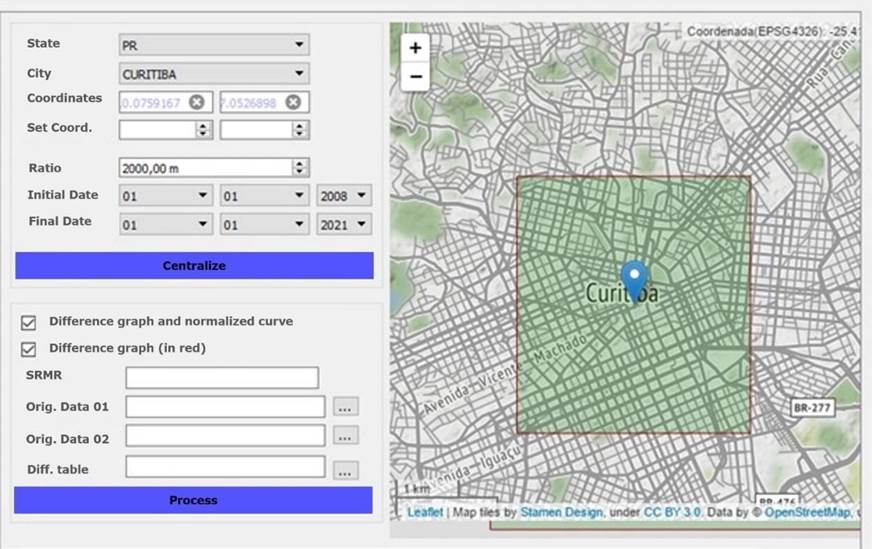Clear the second coordinate field
872x549 pixels.
292,102
